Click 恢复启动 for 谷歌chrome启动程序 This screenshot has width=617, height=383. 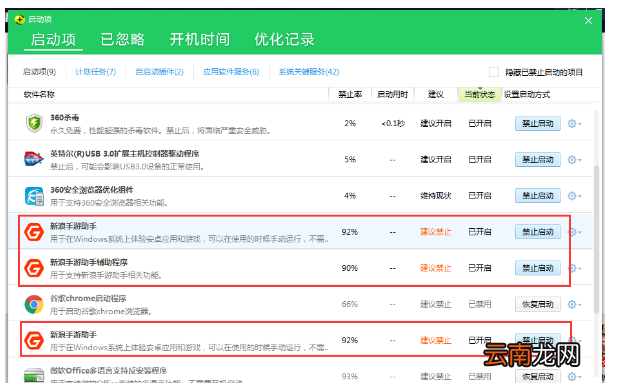[x=538, y=305]
